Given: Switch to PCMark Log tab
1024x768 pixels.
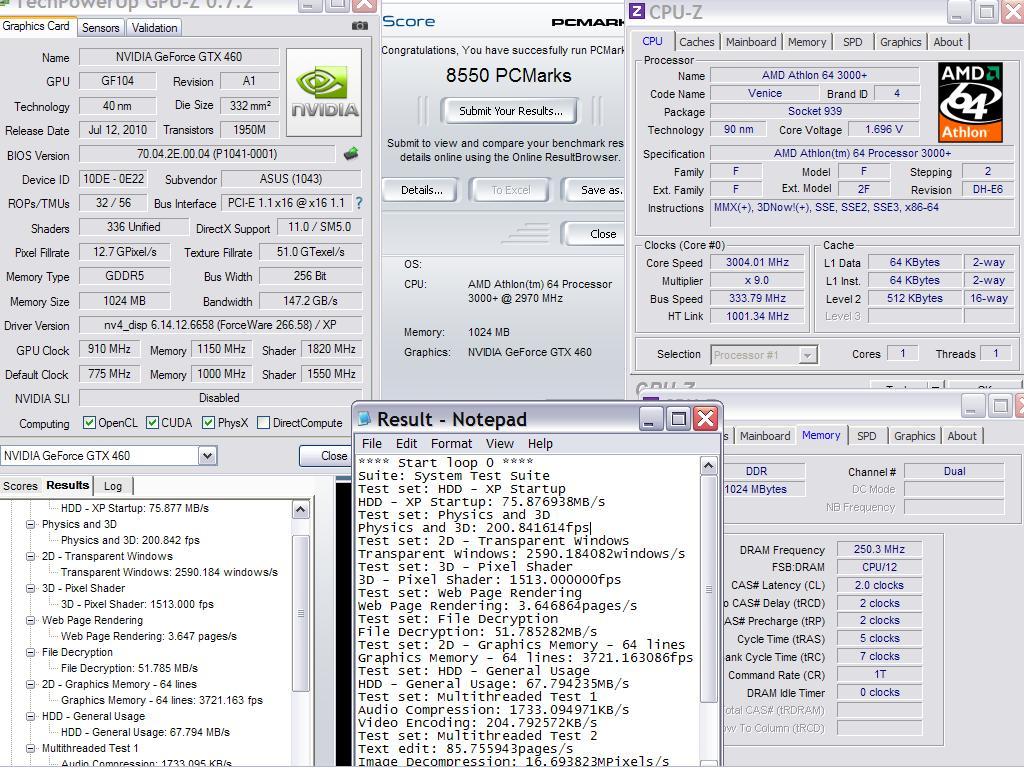Looking at the screenshot, I should [x=113, y=486].
